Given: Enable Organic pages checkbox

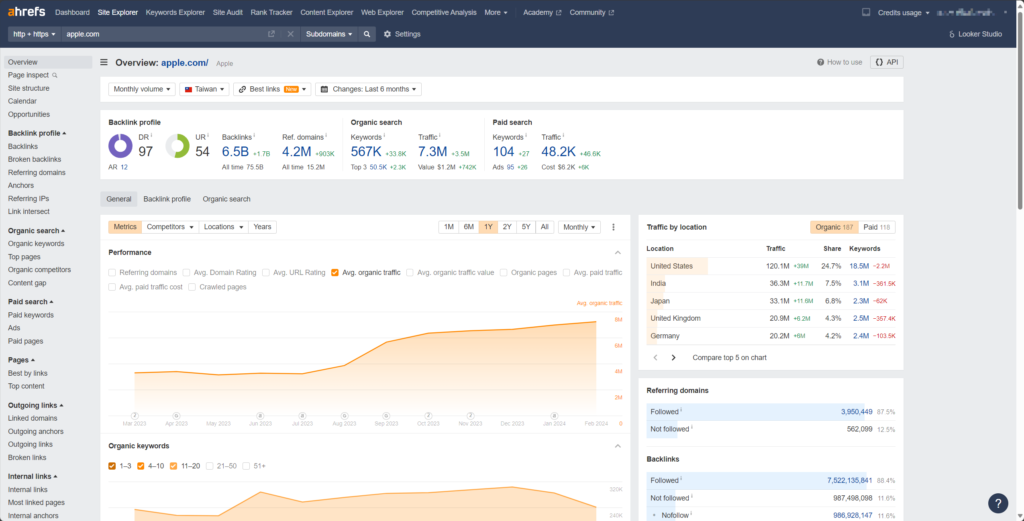Looking at the screenshot, I should click(x=504, y=272).
